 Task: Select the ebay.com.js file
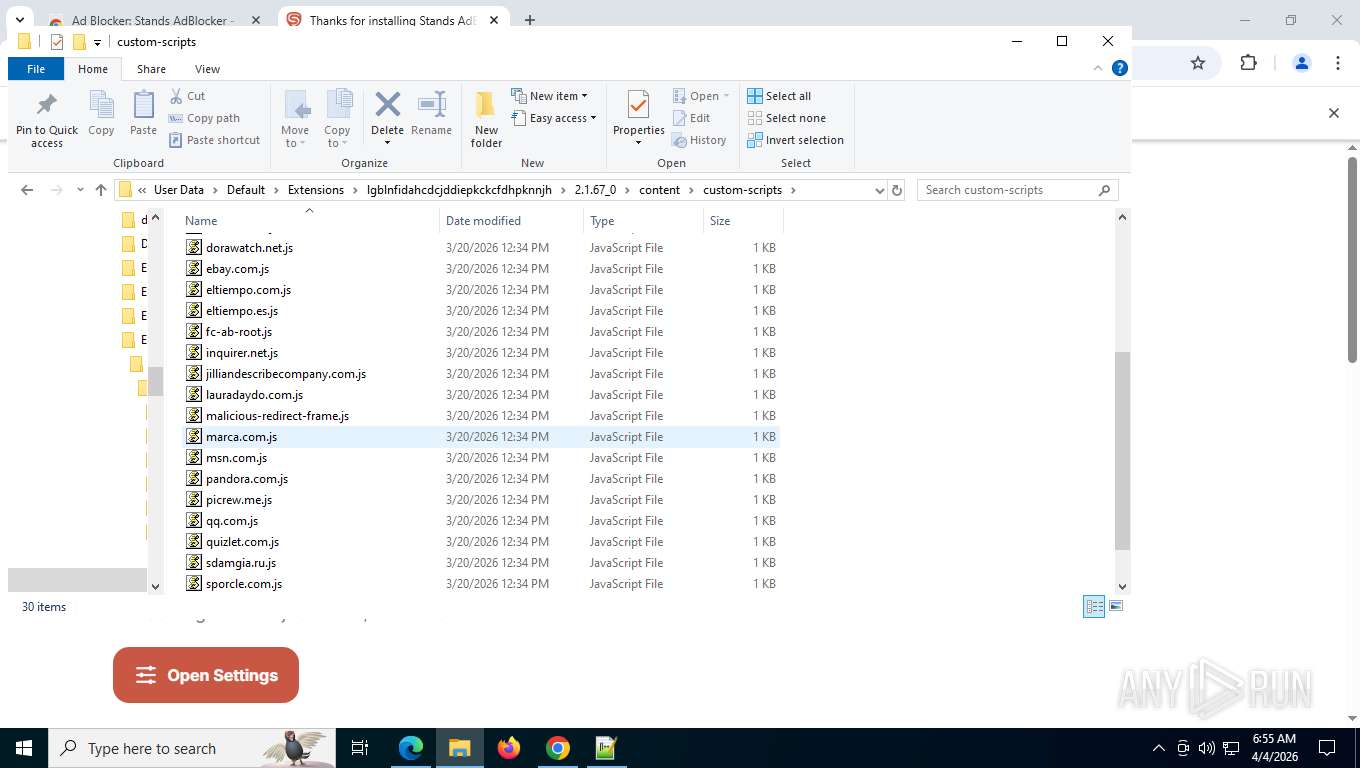480,269
